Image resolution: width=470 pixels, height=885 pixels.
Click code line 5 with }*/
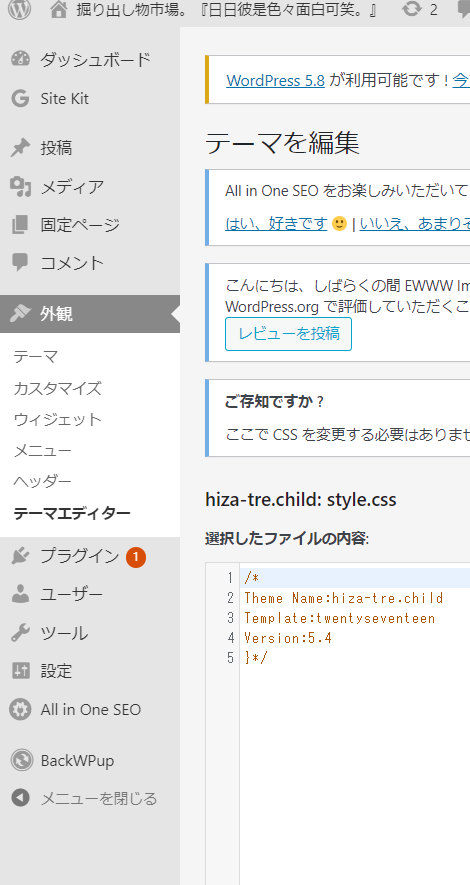coord(256,658)
